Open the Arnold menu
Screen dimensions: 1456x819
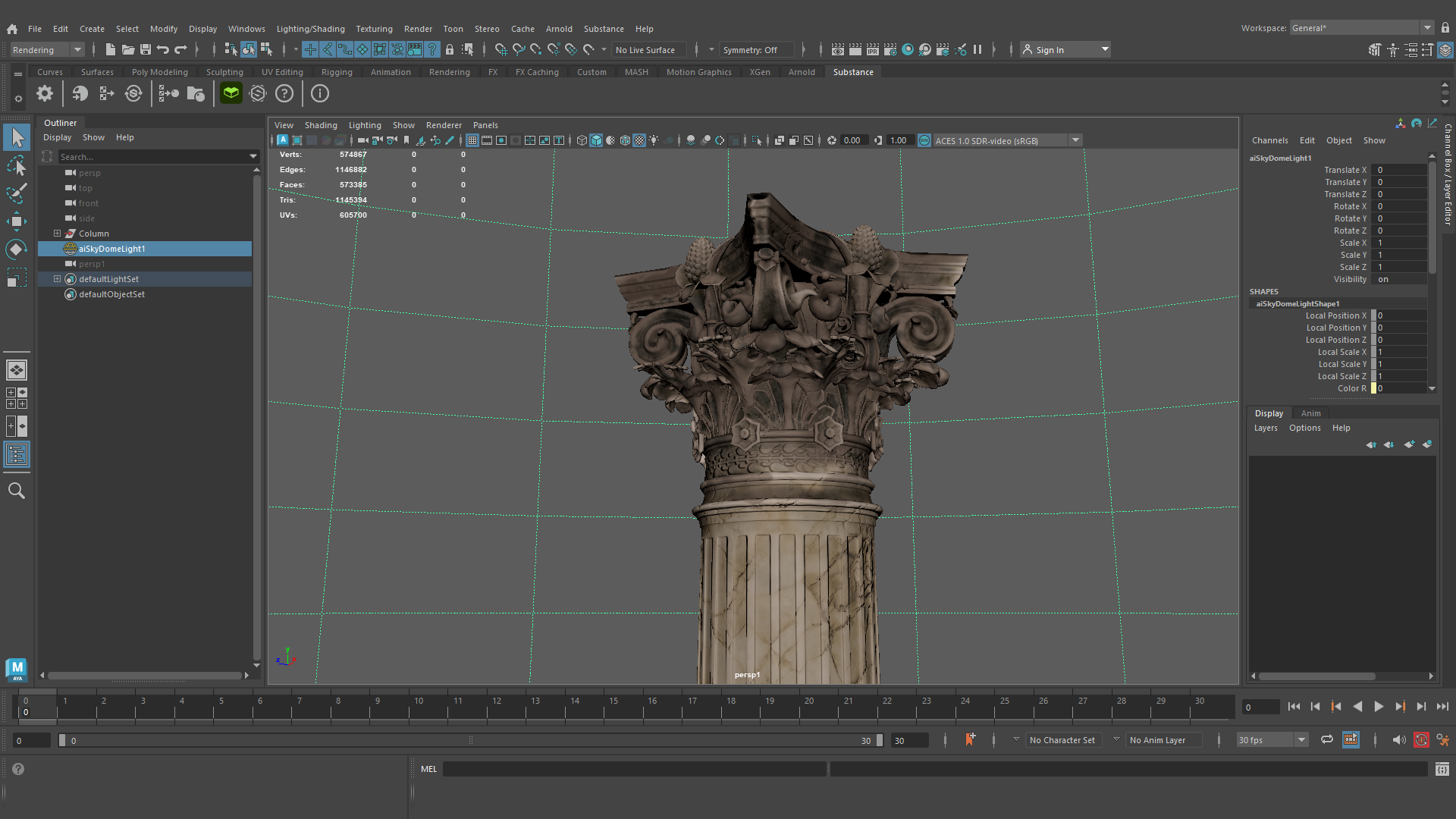click(x=559, y=29)
